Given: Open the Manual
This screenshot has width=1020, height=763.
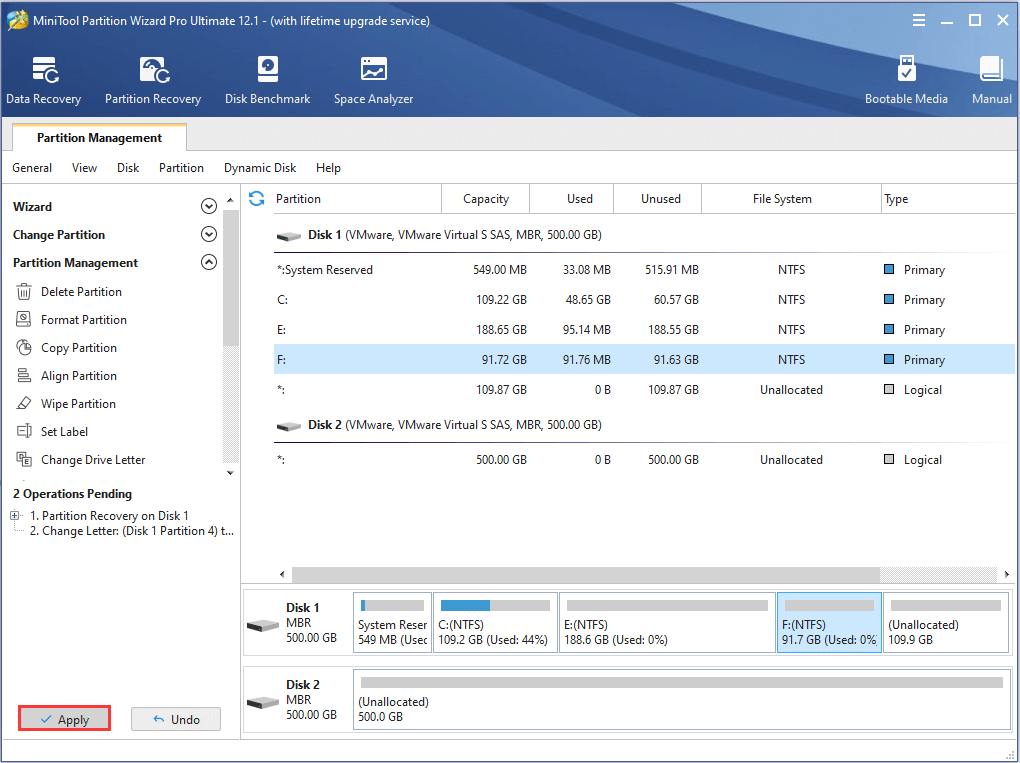Looking at the screenshot, I should point(991,81).
